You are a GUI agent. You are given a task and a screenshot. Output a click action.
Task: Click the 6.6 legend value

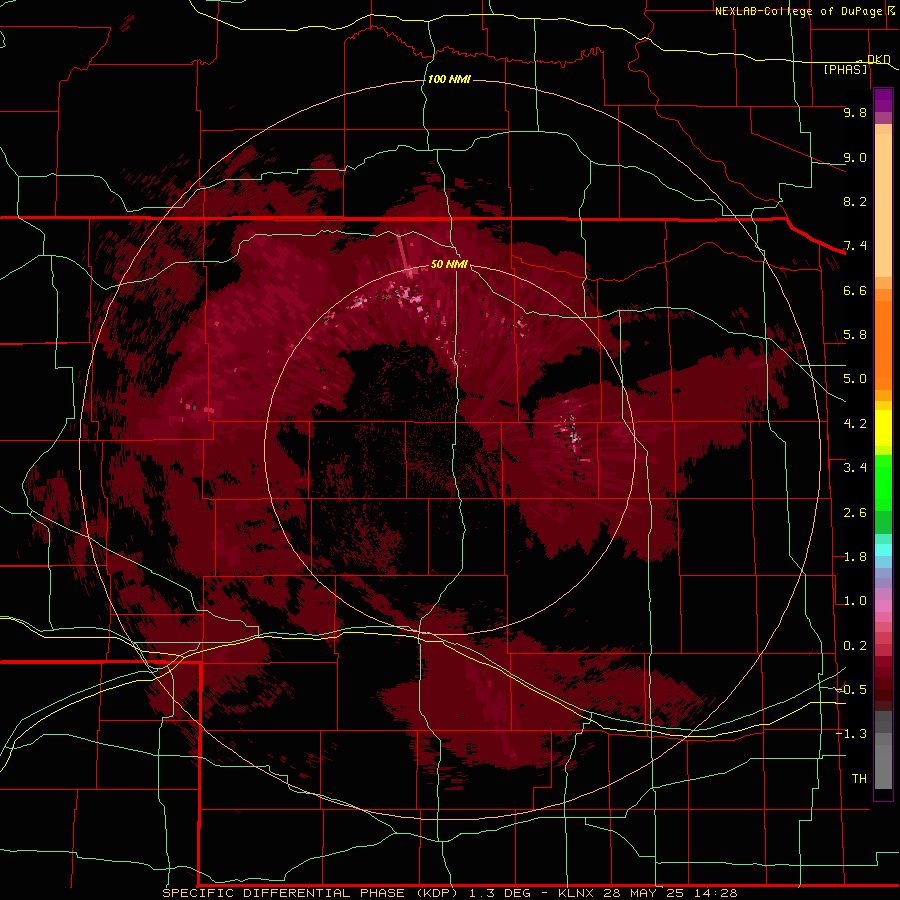click(855, 290)
